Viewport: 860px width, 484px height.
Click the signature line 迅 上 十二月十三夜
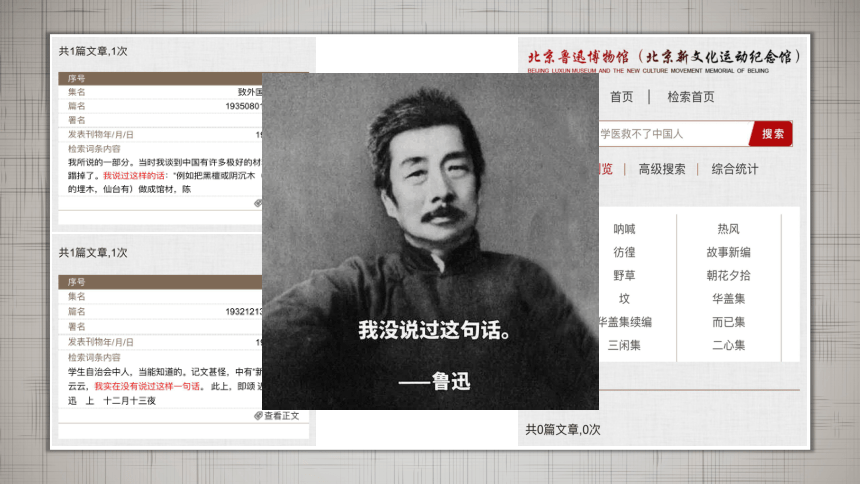pyautogui.click(x=112, y=401)
